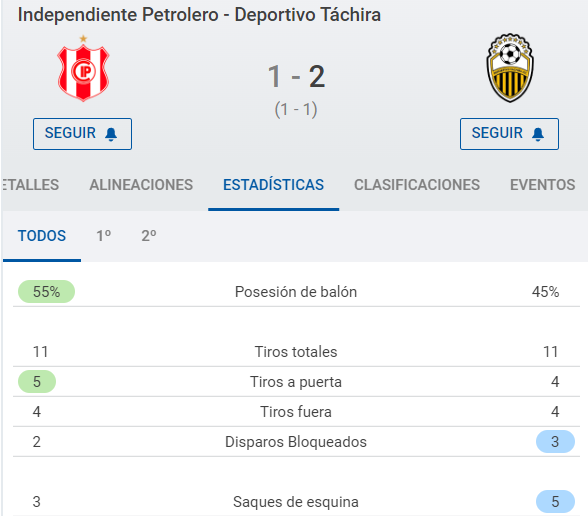Click the blue 5 Saques de esquina badge
Screen dimensions: 588x516
(x=555, y=501)
